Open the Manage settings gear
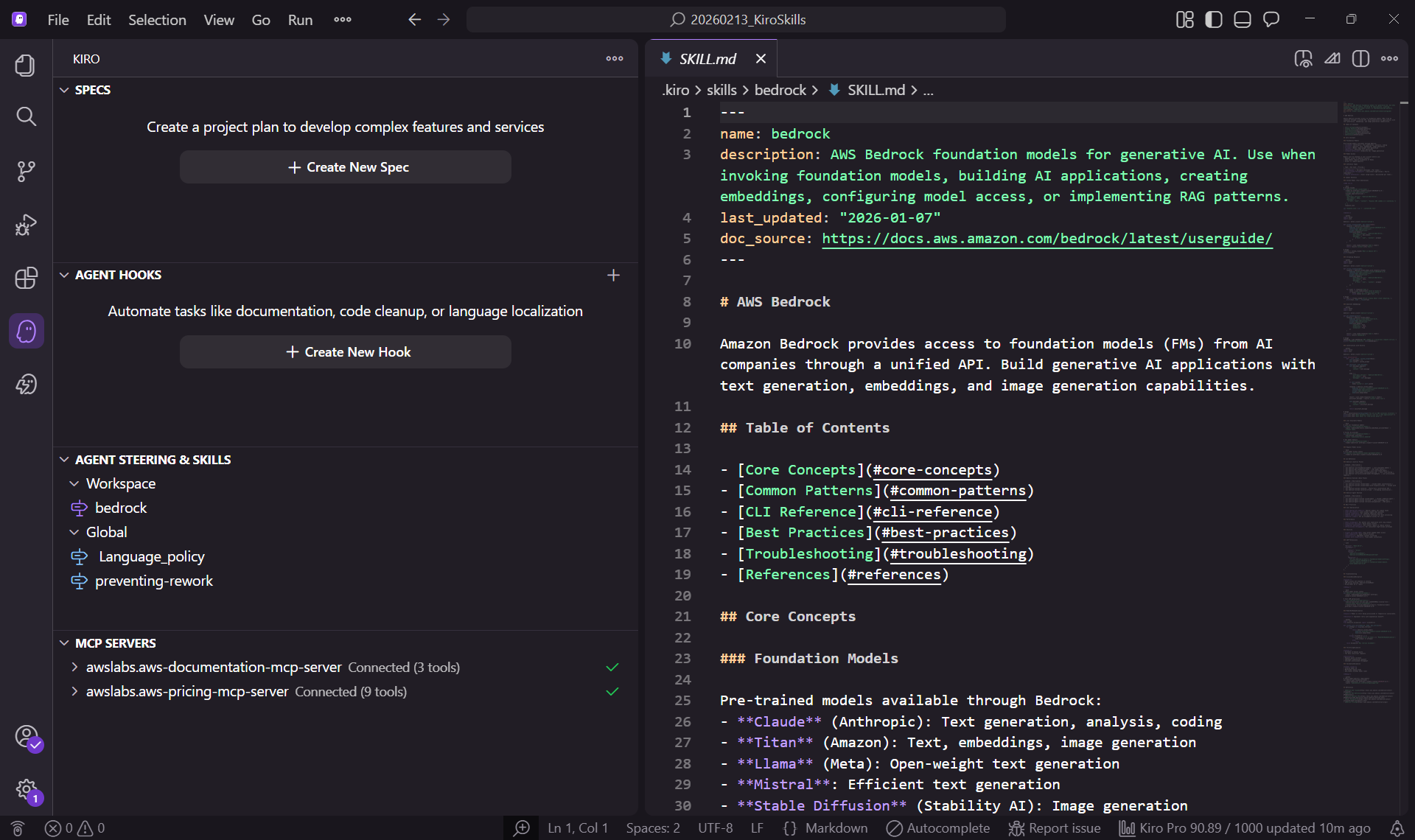Viewport: 1415px width, 840px height. [x=26, y=787]
